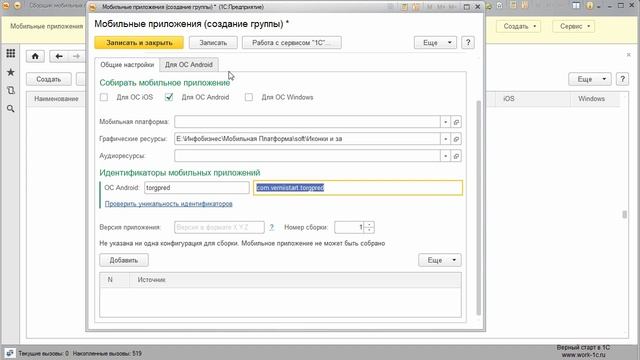
Task: Uncheck the Для ОС Android checkbox
Action: pos(169,97)
